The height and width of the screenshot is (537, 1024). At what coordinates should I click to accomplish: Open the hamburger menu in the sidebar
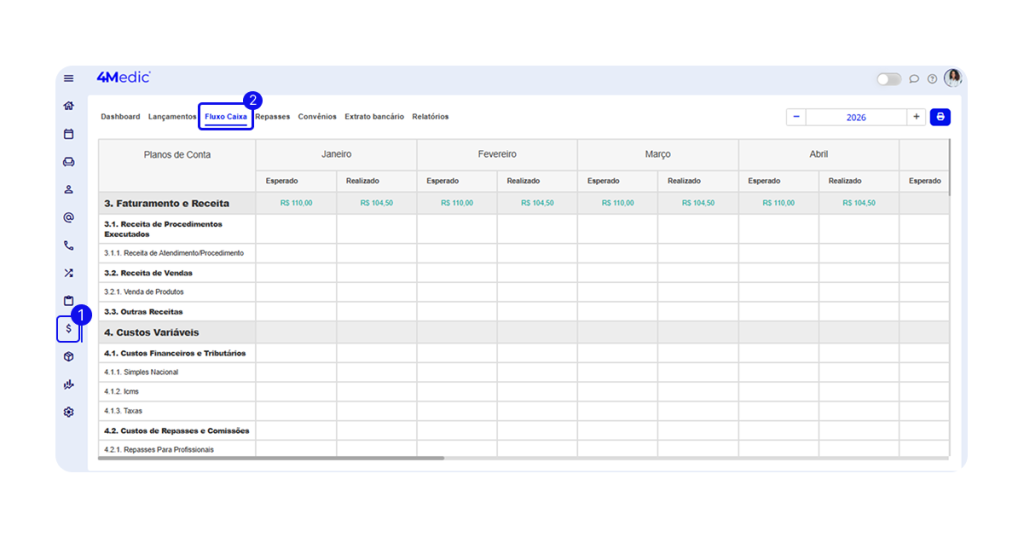pos(69,78)
